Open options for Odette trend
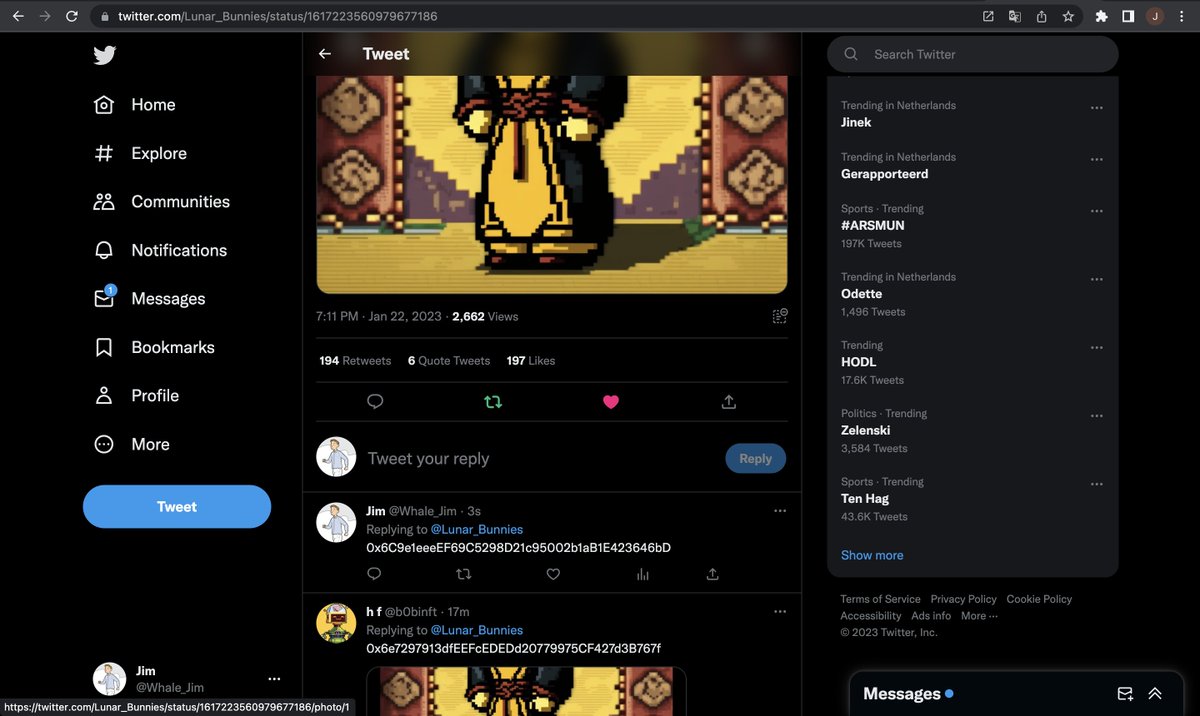 click(1097, 280)
